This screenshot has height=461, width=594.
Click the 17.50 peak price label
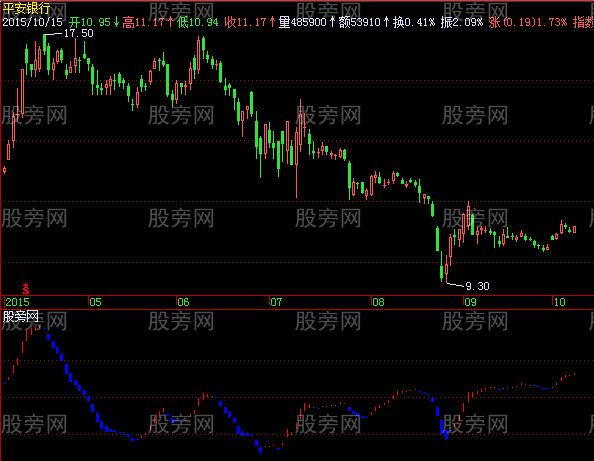point(78,33)
